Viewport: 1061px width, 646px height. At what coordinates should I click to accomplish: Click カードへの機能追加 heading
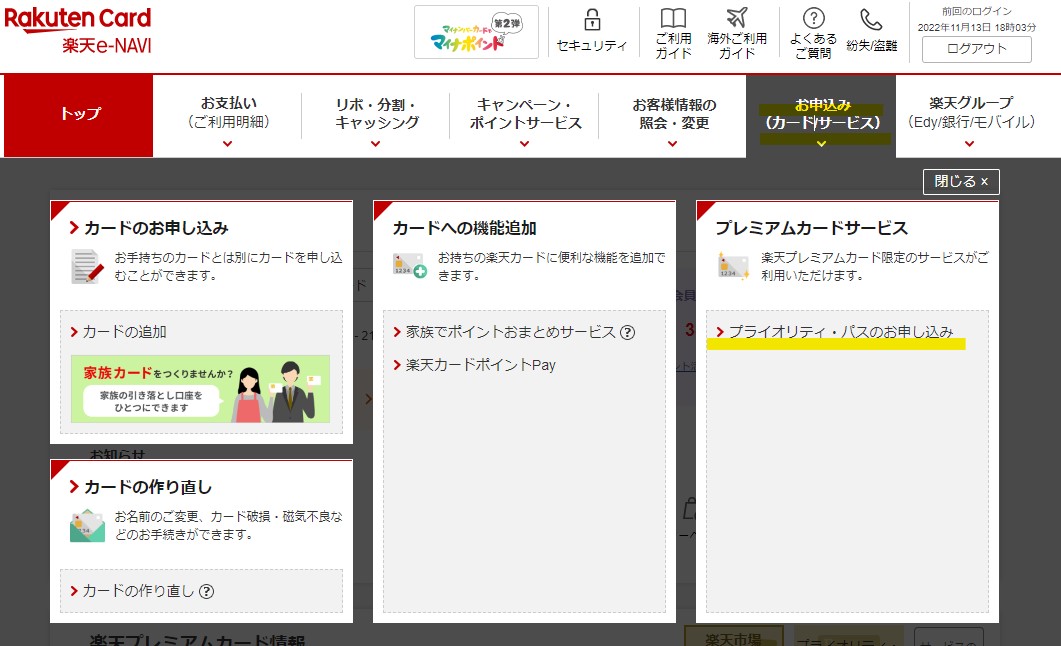(465, 228)
